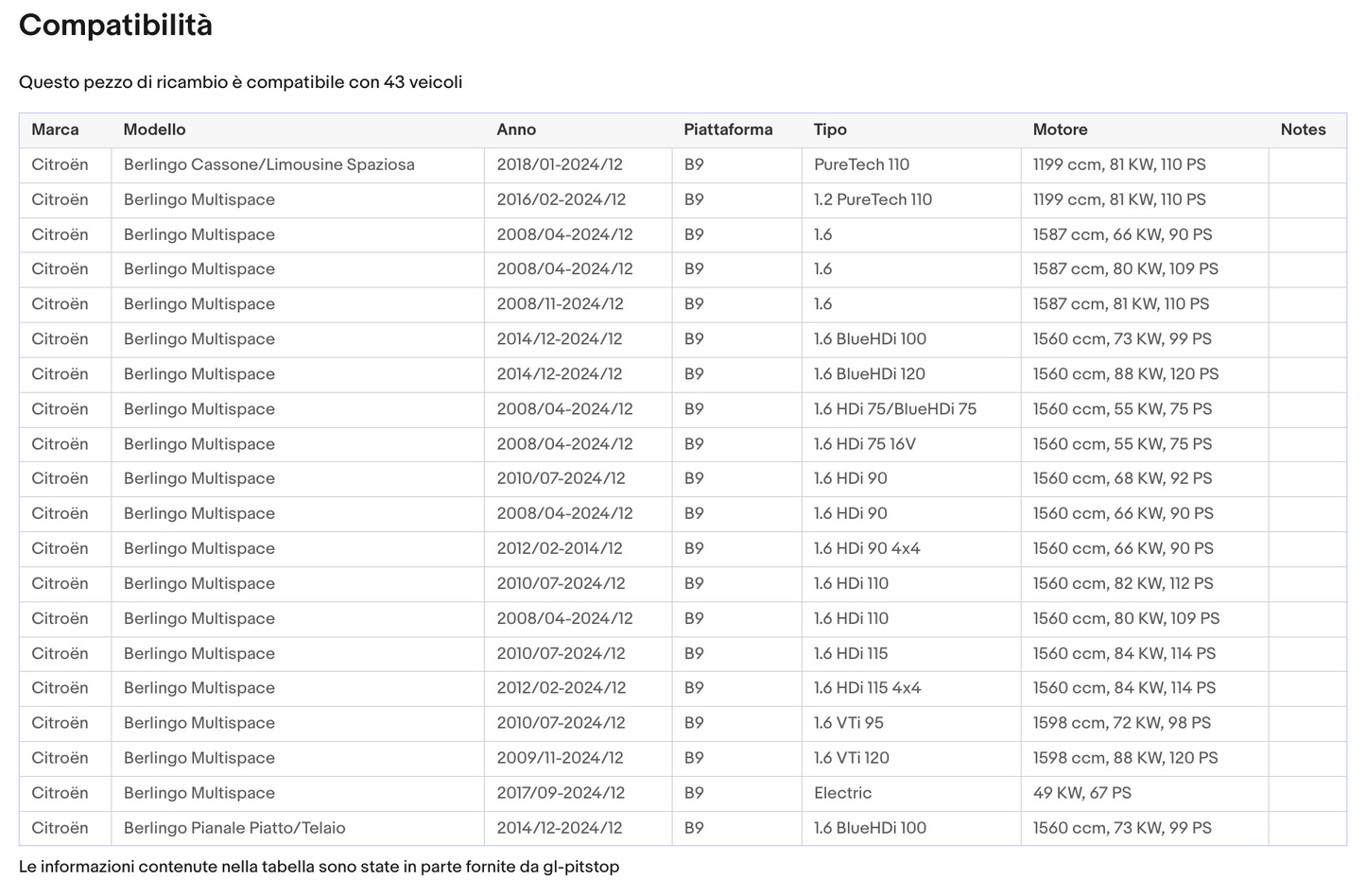Click the Electric type cell
Image resolution: width=1366 pixels, height=896 pixels.
pos(842,793)
